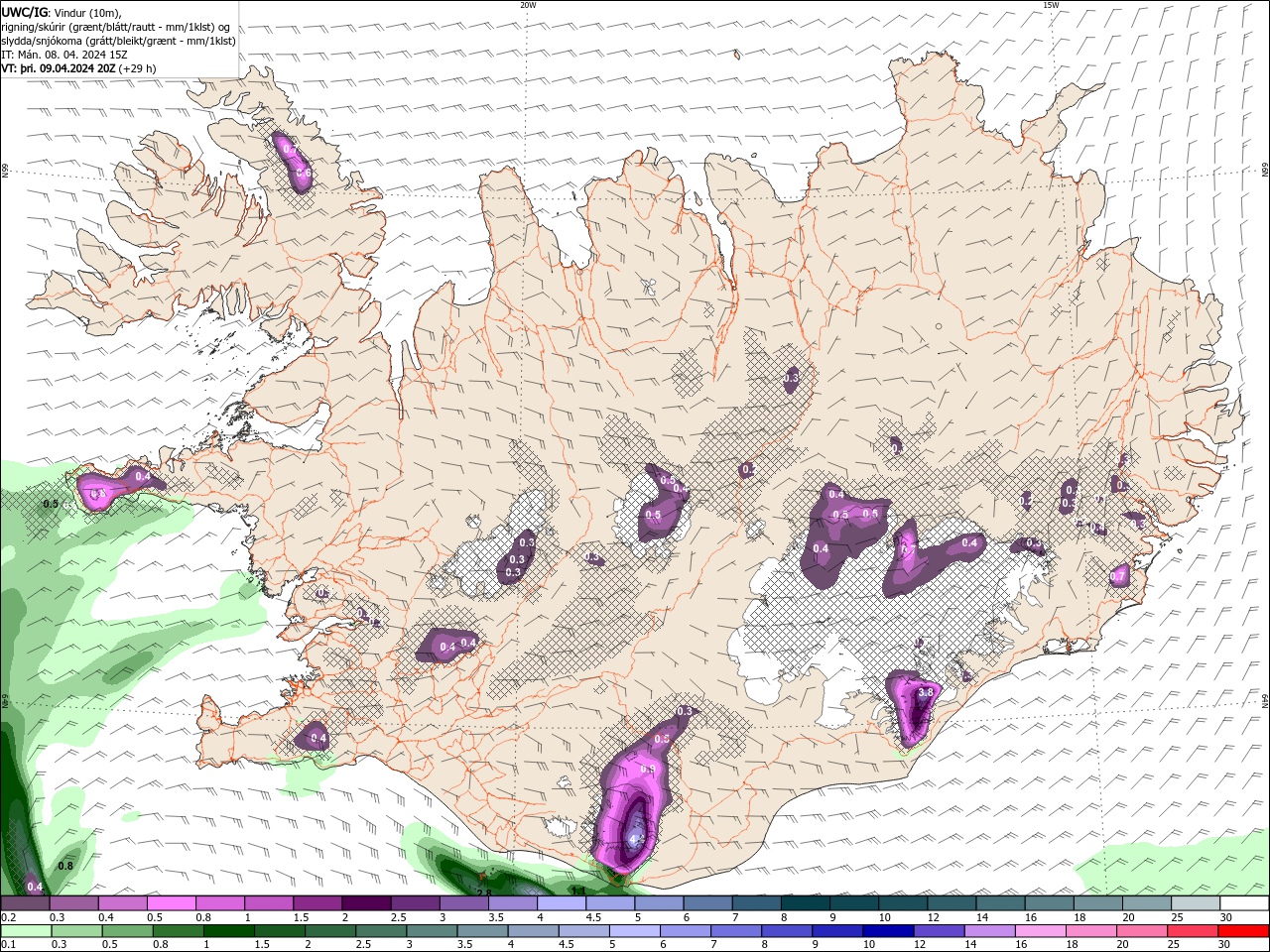The height and width of the screenshot is (952, 1270).
Task: Pick the snow legend swatch starting at 3.5
Action: click(512, 903)
